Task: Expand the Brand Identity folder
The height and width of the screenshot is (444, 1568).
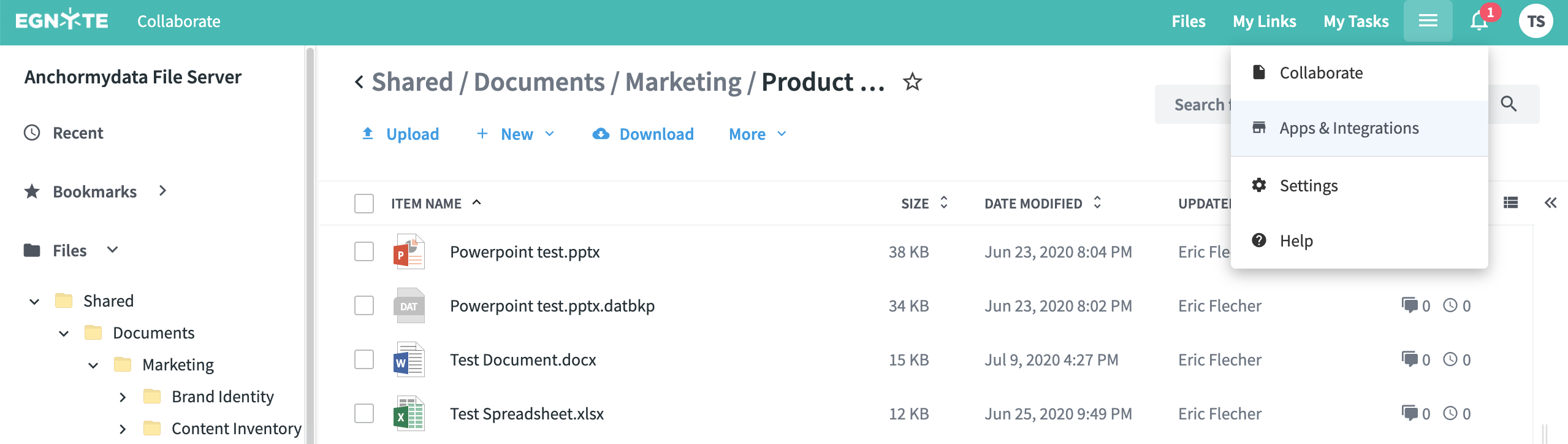Action: click(x=123, y=397)
